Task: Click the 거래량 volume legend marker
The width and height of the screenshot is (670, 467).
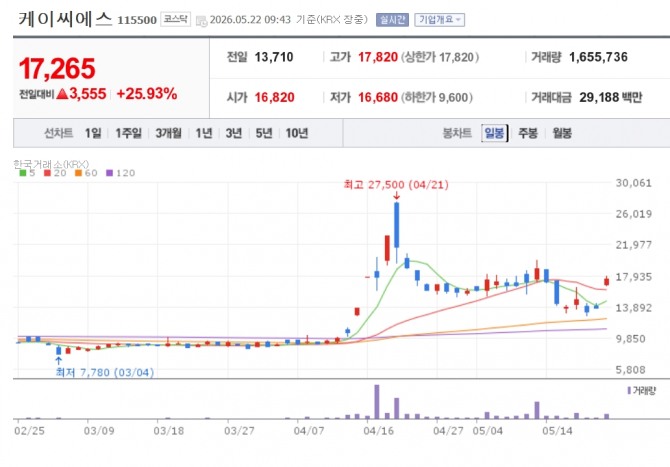Action: (629, 391)
